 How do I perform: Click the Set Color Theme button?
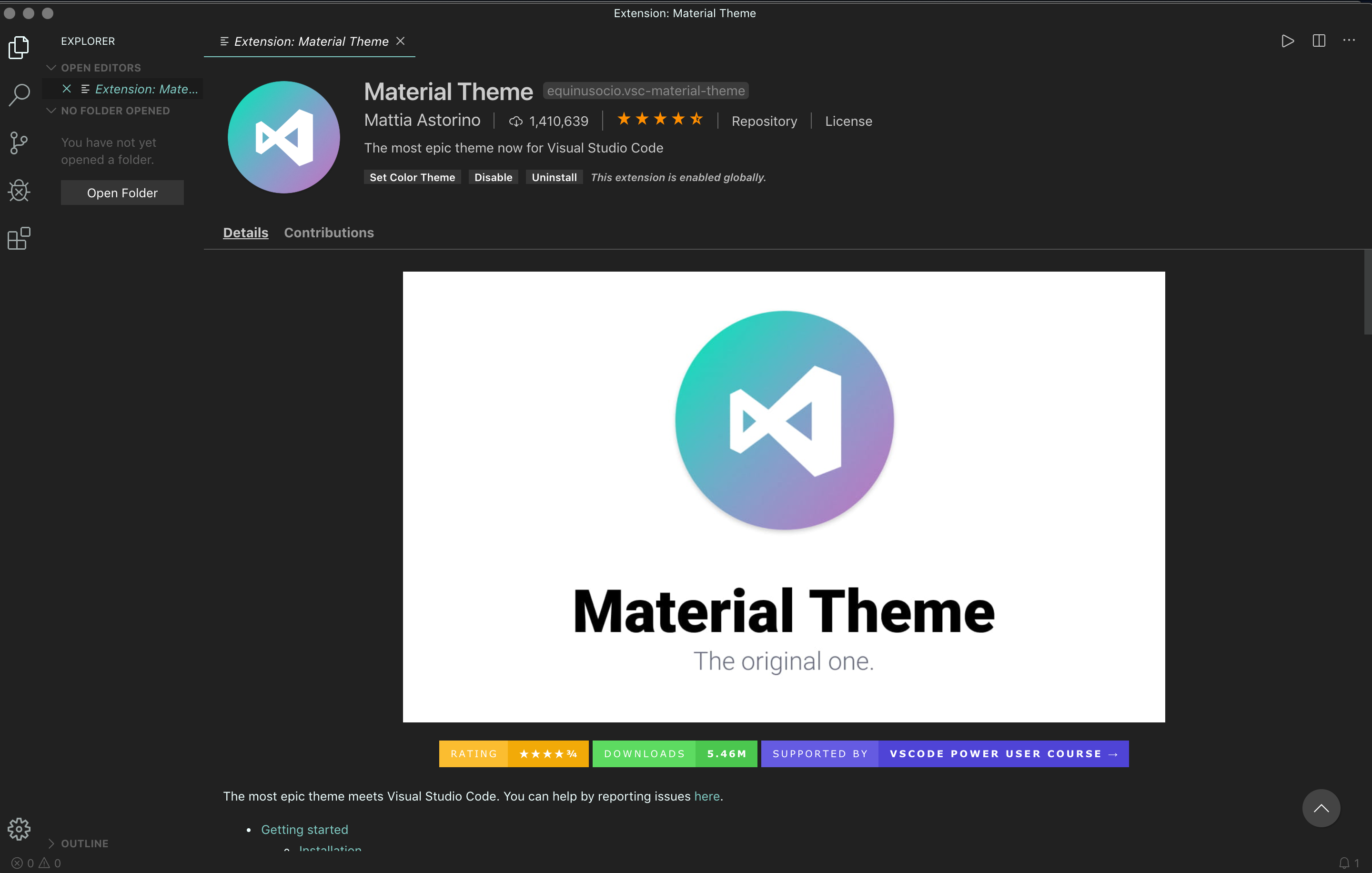click(412, 177)
